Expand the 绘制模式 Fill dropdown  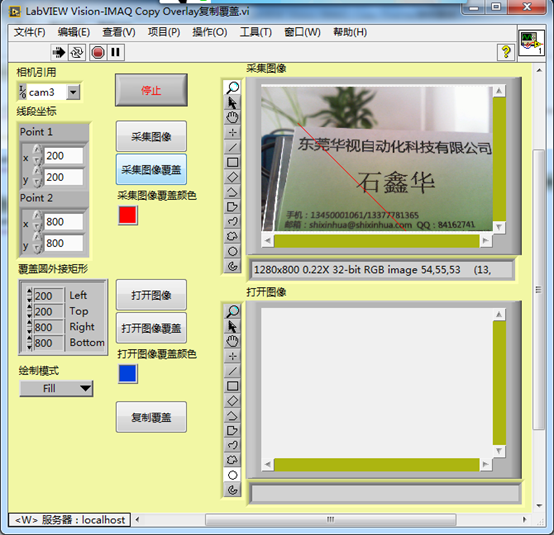(56, 389)
